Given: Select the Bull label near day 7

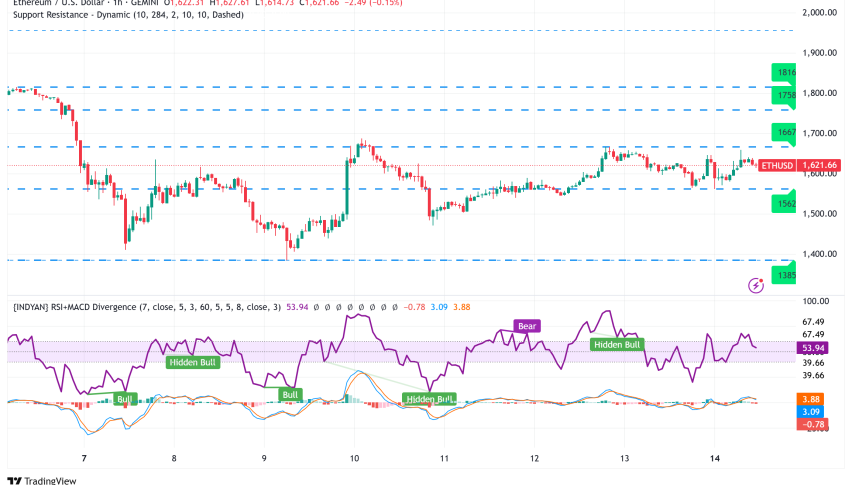Looking at the screenshot, I should [125, 399].
